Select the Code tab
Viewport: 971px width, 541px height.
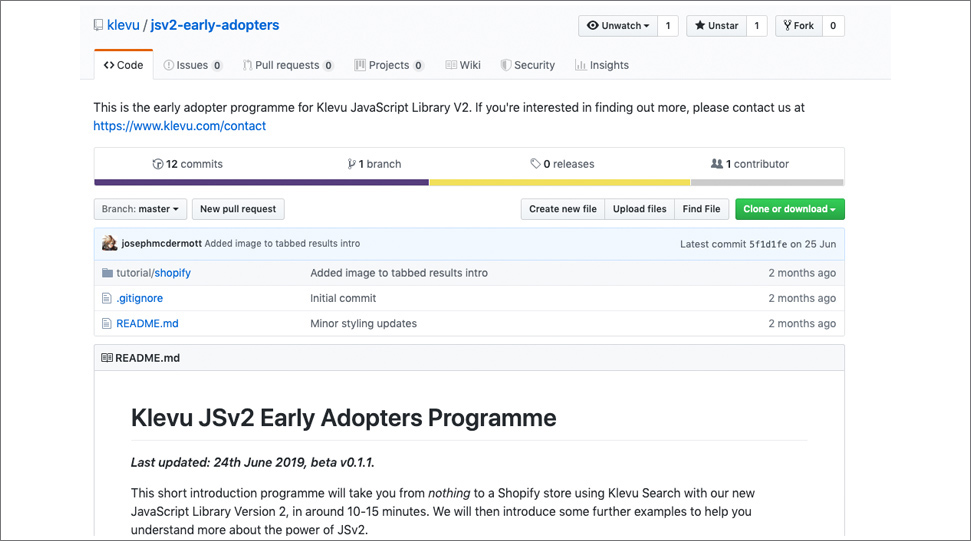point(123,65)
